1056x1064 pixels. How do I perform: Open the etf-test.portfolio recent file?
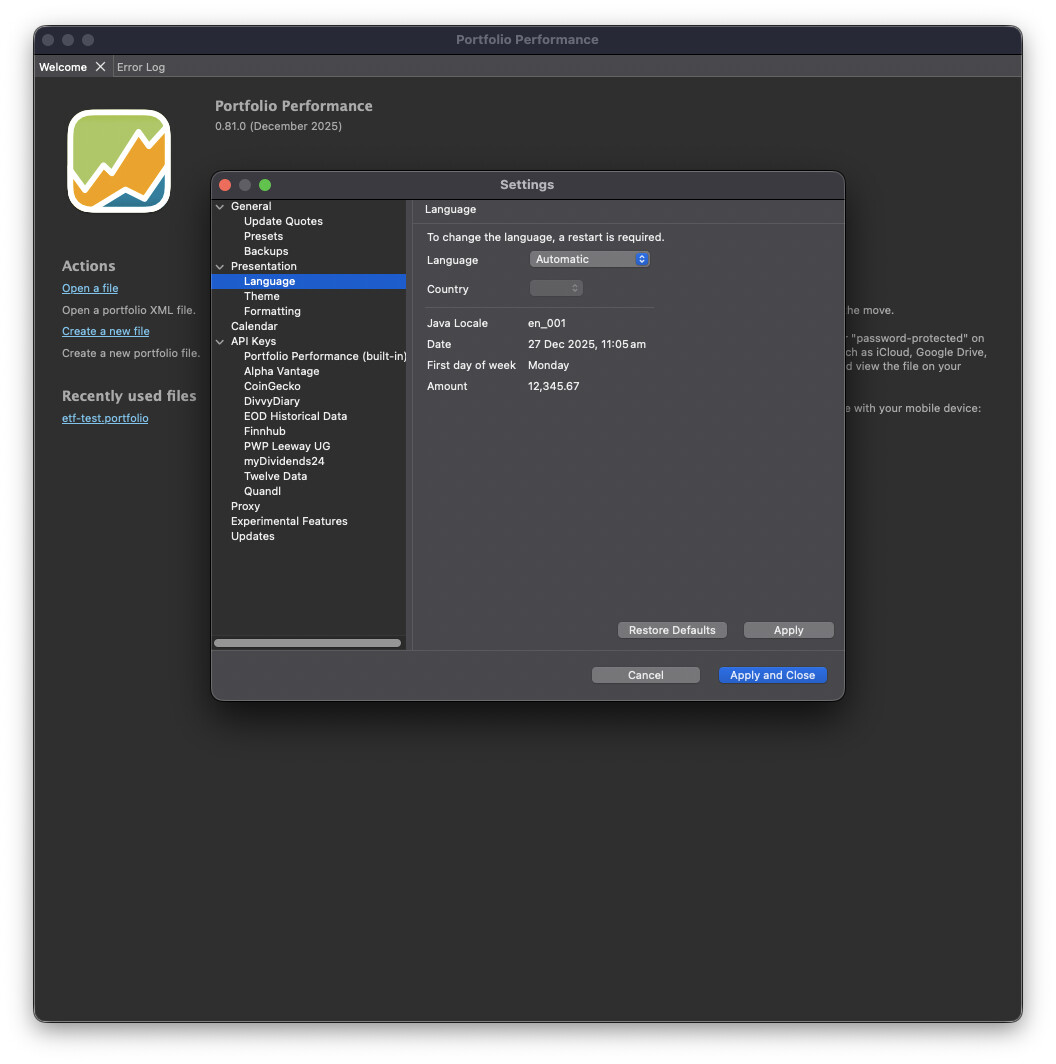click(105, 418)
